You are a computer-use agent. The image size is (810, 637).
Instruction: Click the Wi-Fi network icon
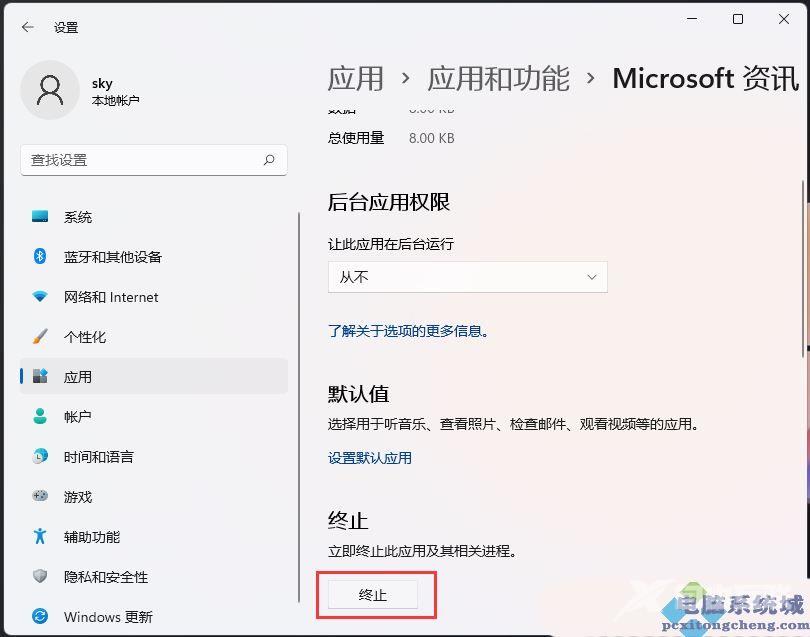tap(40, 297)
